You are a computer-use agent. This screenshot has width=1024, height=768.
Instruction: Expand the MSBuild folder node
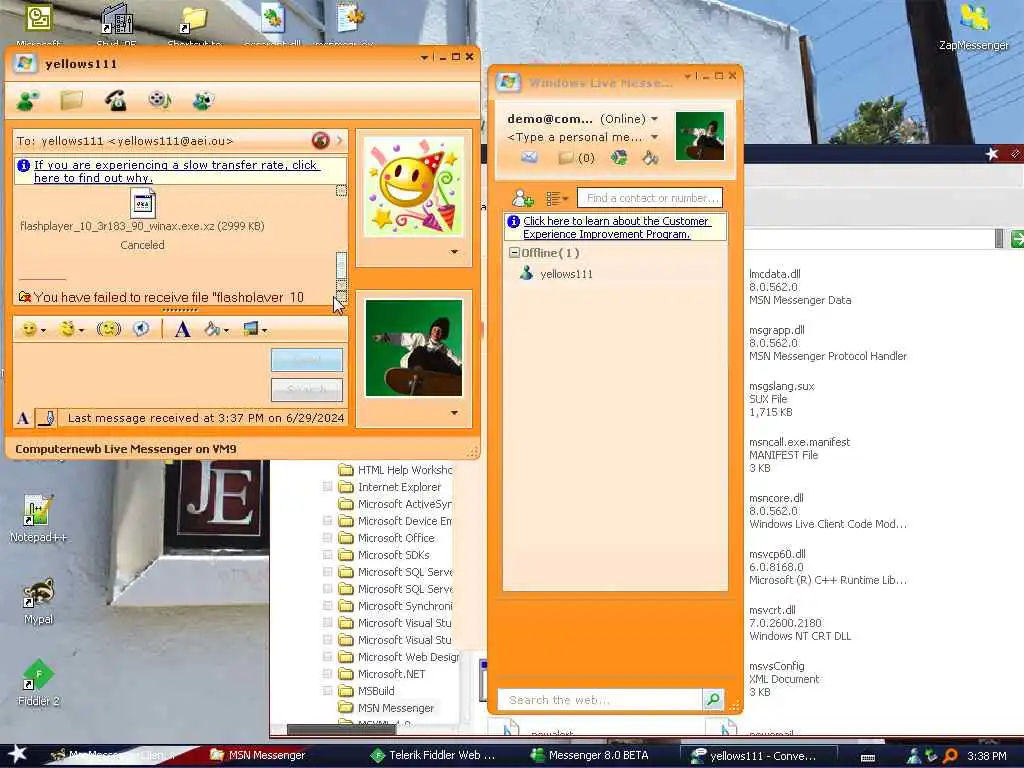pos(327,691)
